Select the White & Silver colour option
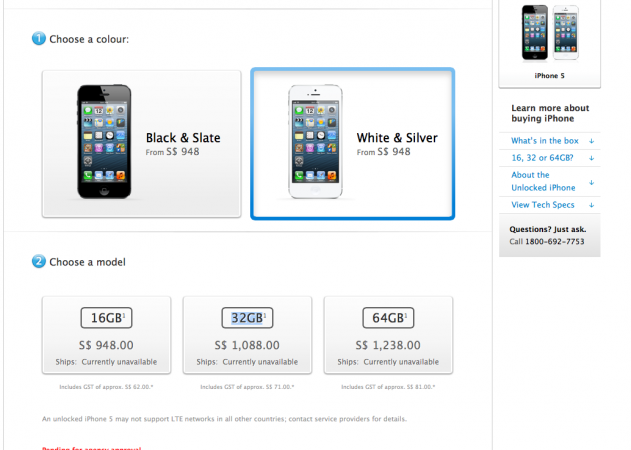Viewport: 631px width, 450px height. (353, 144)
